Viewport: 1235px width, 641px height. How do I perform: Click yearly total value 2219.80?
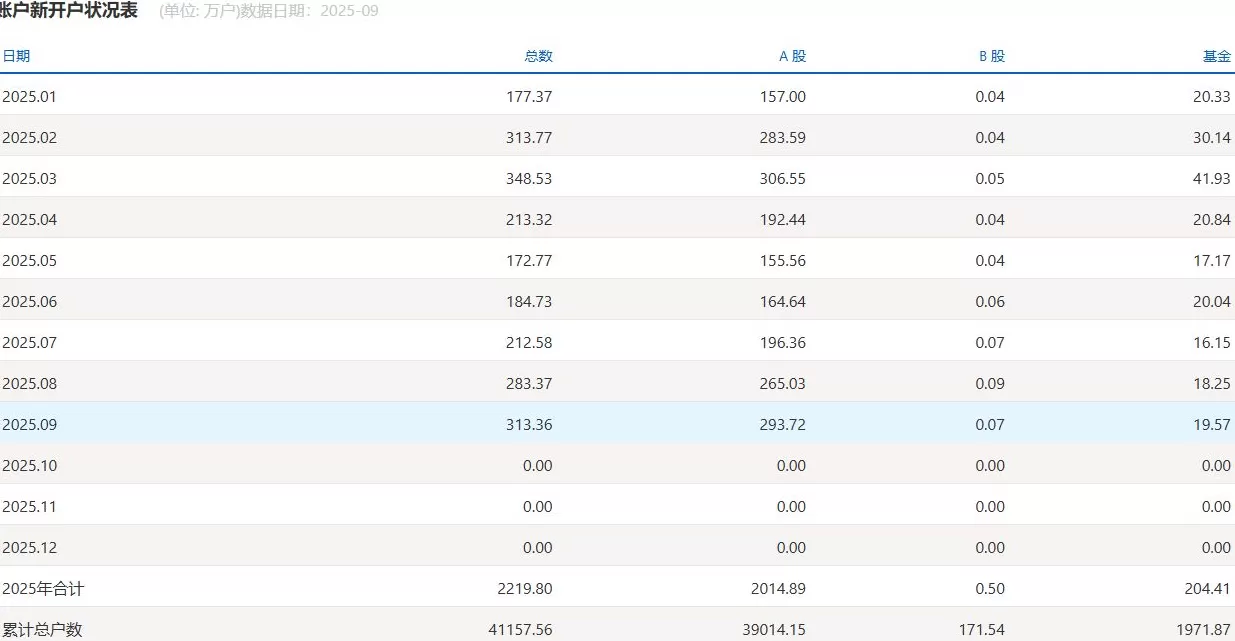click(525, 589)
